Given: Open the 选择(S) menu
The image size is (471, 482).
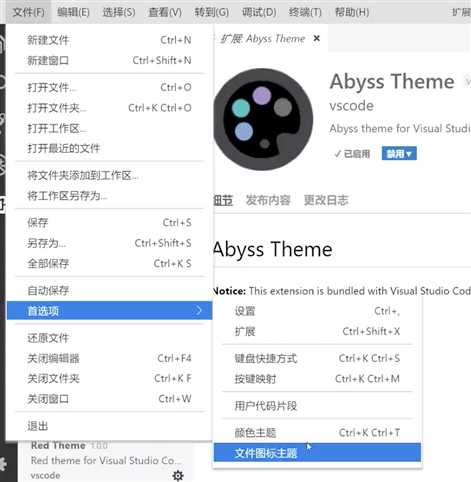Looking at the screenshot, I should coord(119,12).
